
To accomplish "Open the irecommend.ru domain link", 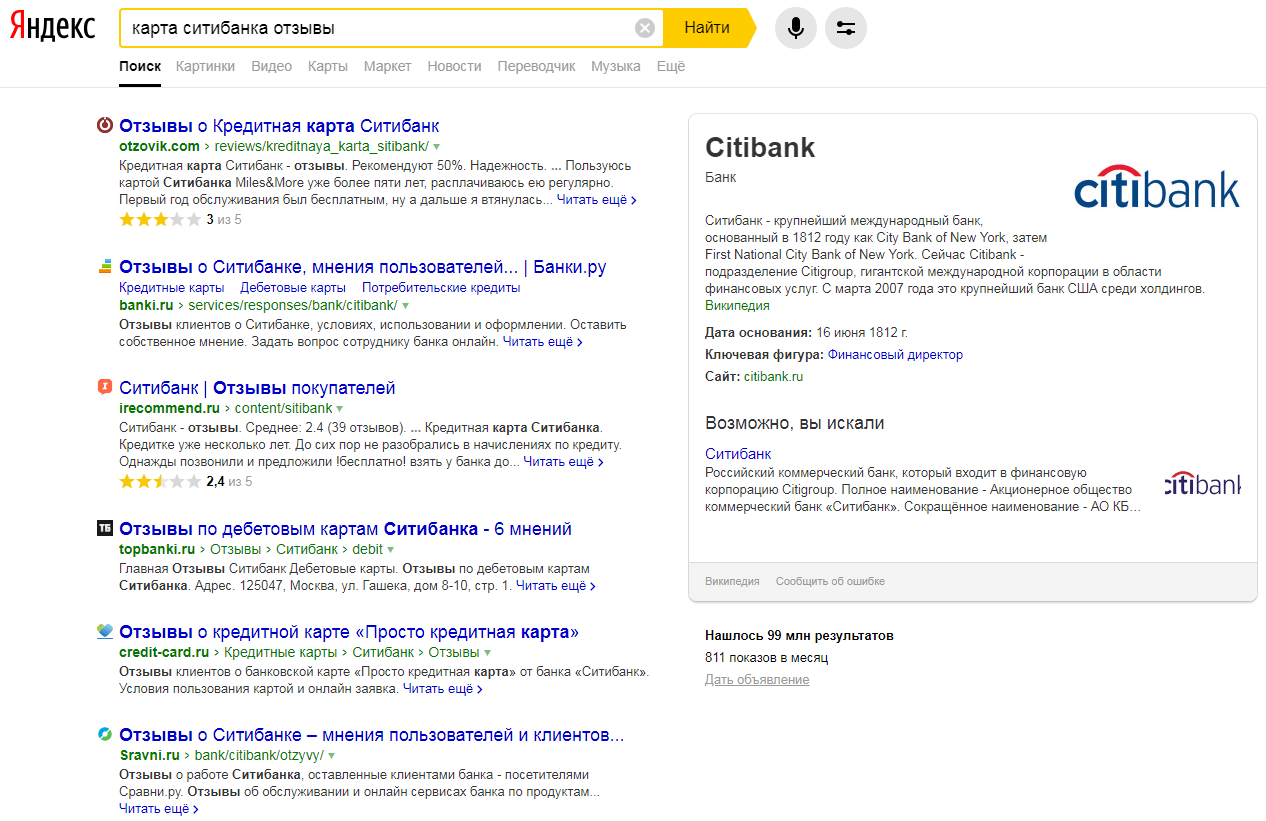I will point(169,408).
